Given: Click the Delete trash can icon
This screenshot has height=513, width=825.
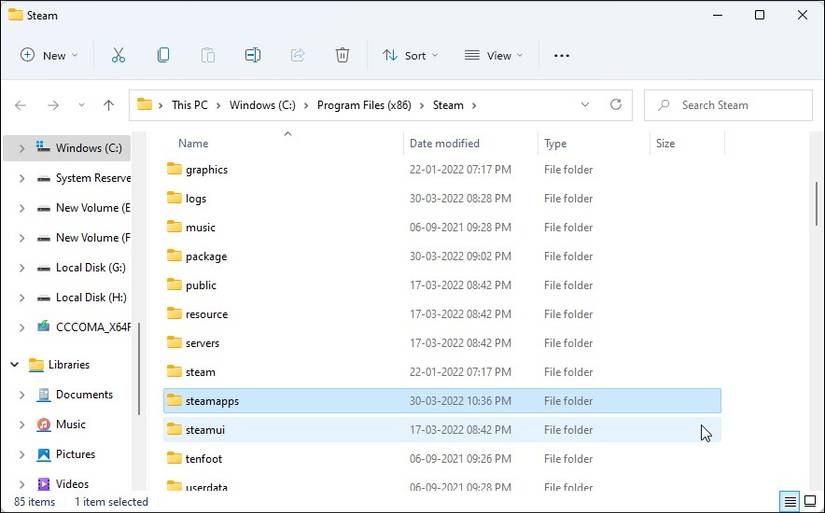Looking at the screenshot, I should click(x=343, y=55).
